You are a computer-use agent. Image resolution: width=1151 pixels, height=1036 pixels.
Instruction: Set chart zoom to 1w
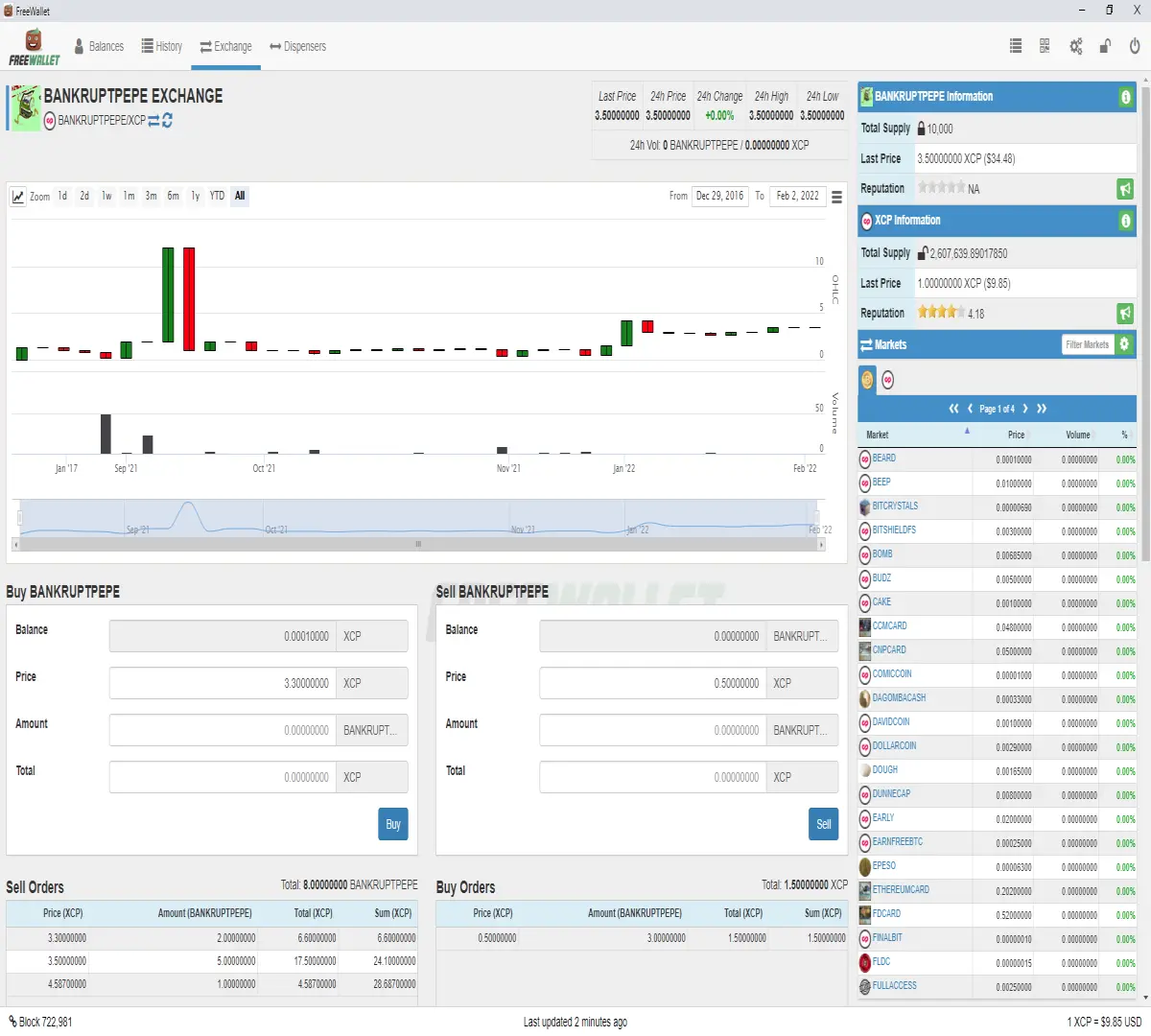tap(106, 196)
